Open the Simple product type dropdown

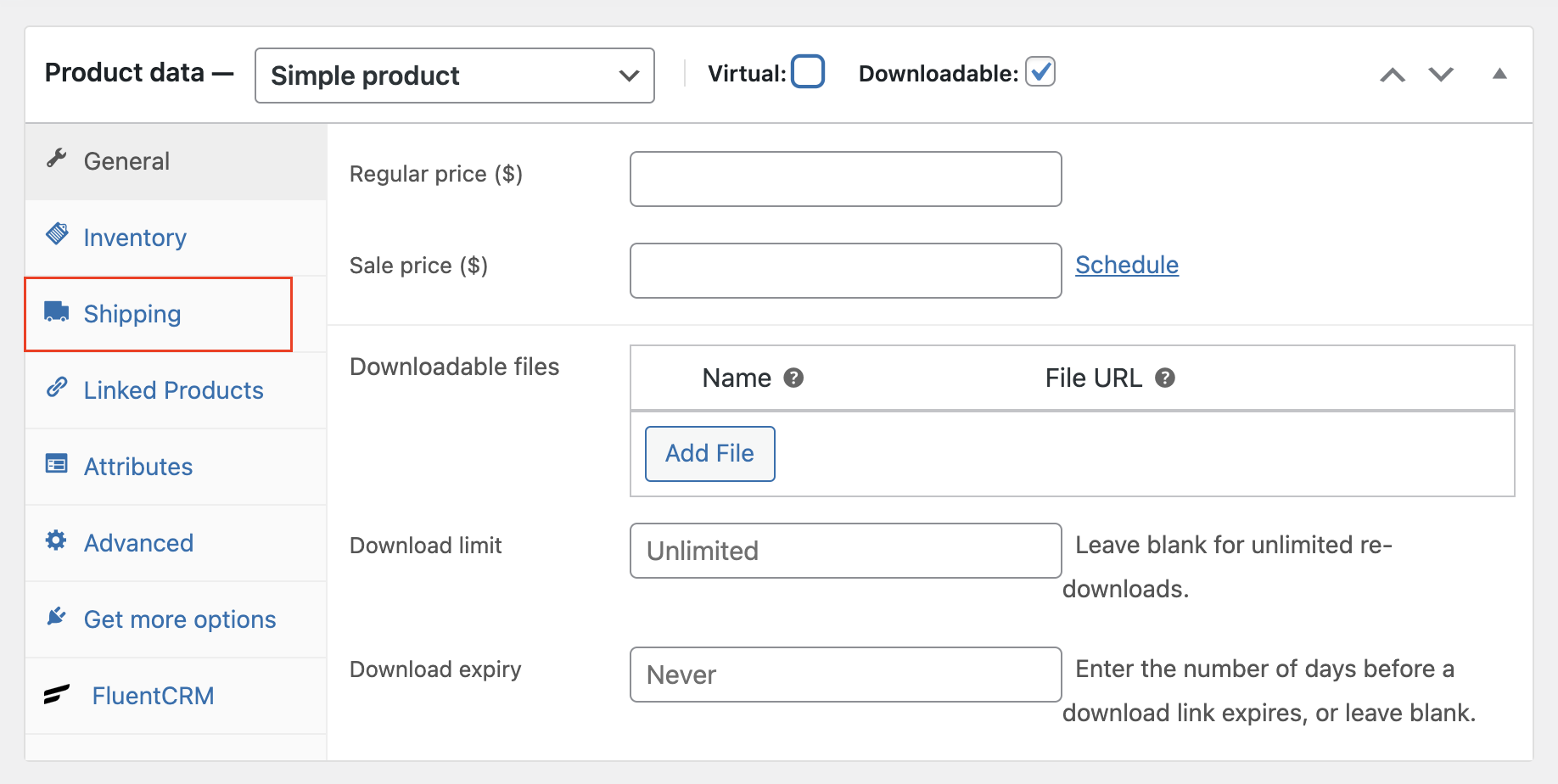[x=455, y=76]
